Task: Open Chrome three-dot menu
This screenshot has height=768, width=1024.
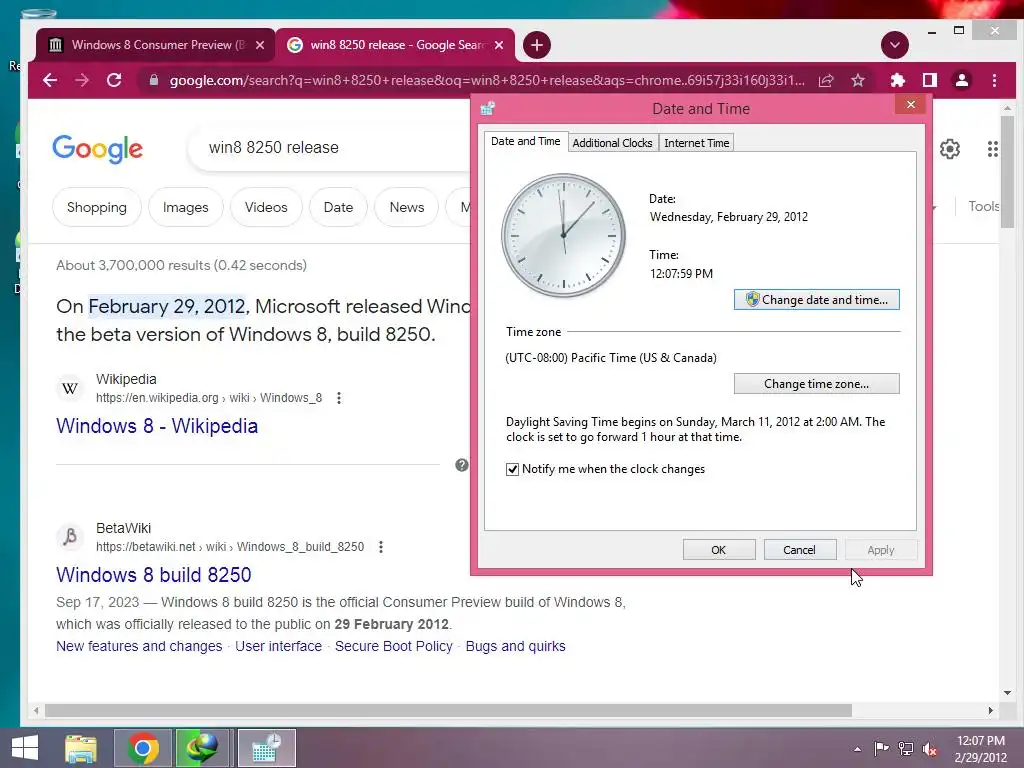Action: (x=994, y=80)
